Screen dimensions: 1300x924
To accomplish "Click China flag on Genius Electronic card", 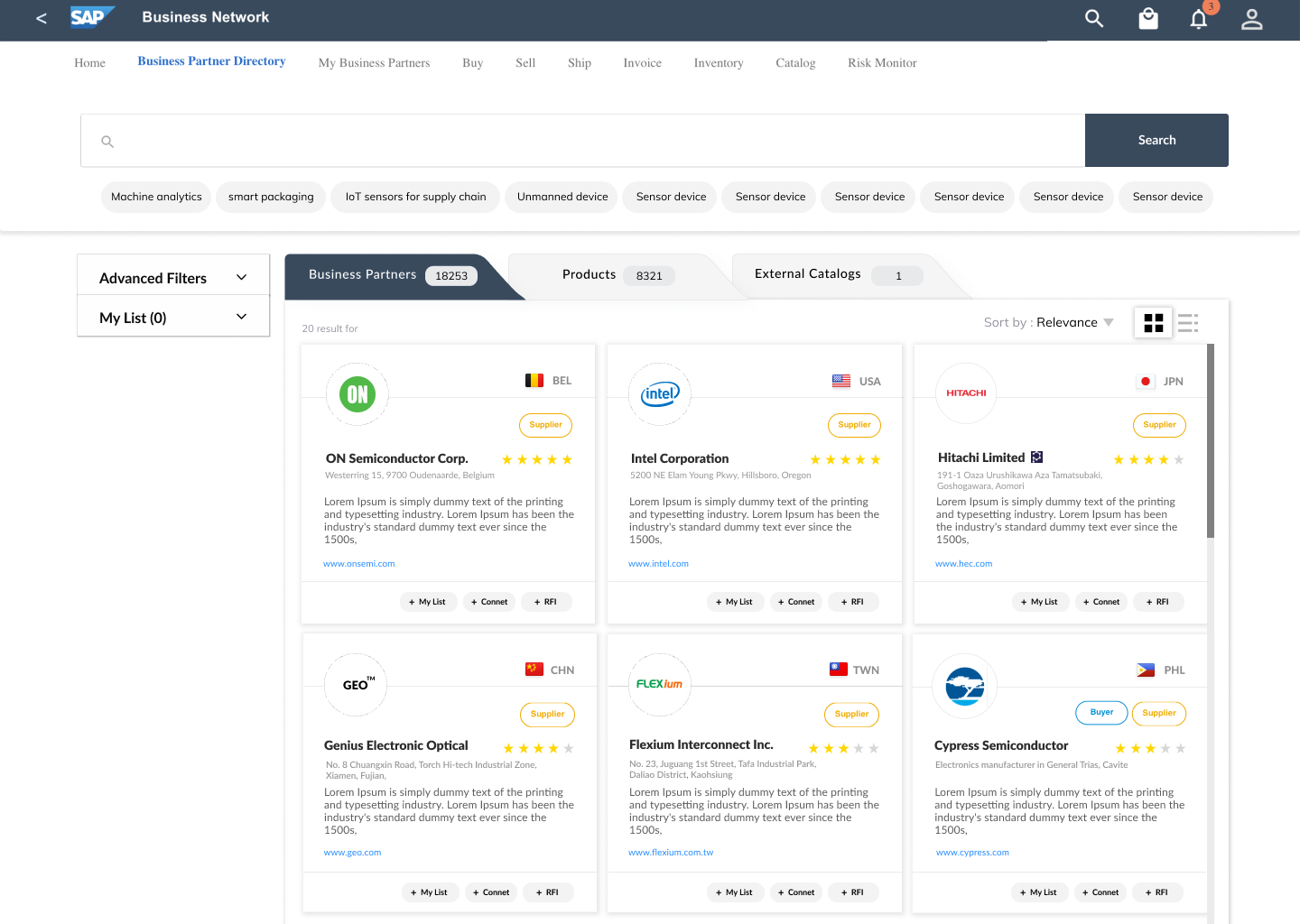I will [x=534, y=670].
